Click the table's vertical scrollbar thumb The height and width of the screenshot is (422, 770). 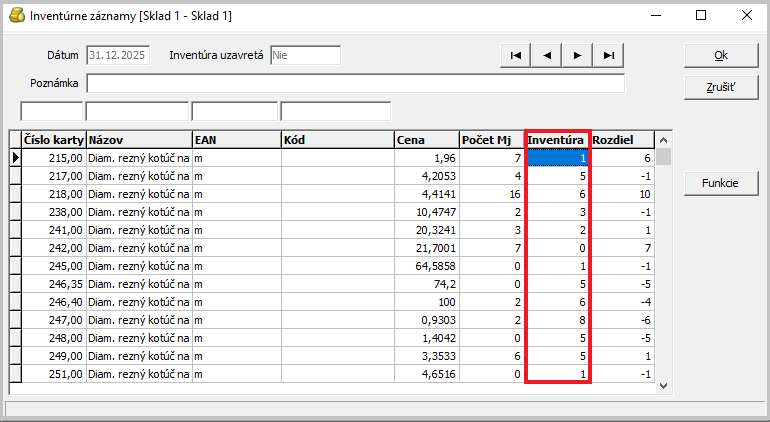663,157
